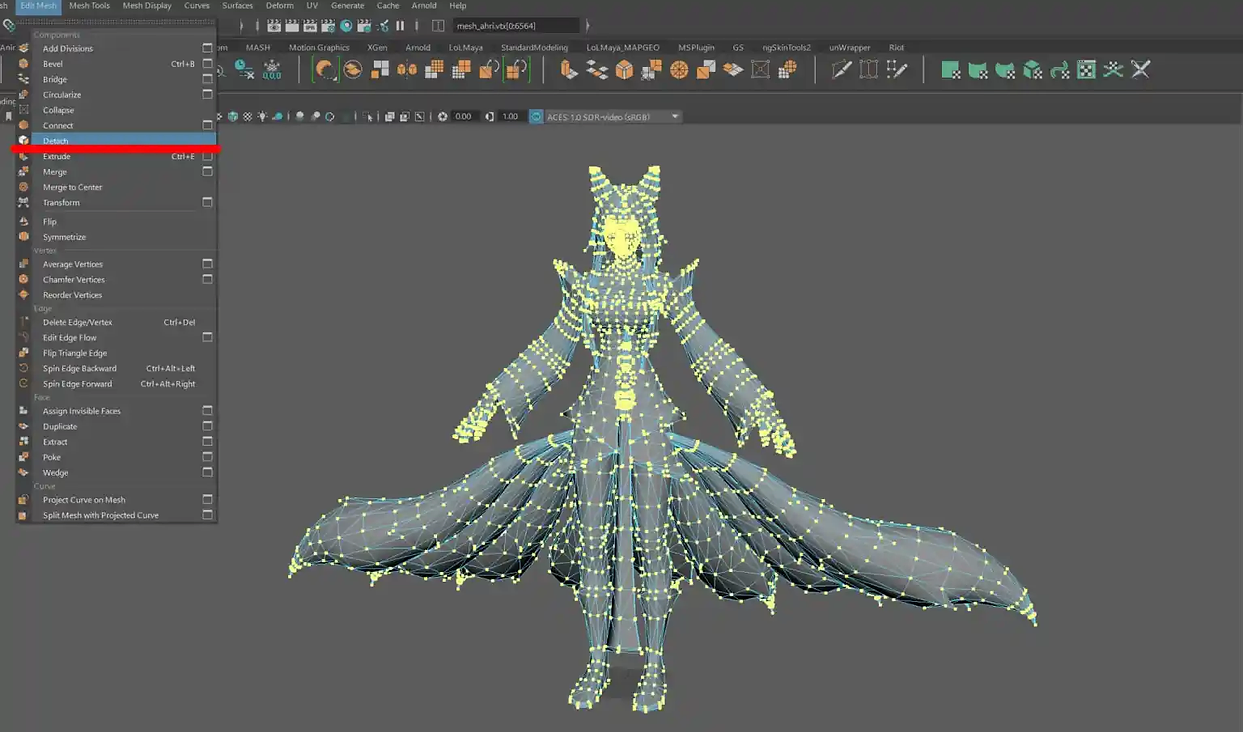This screenshot has width=1243, height=732.
Task: Select Merge to Center menu entry
Action: [72, 187]
